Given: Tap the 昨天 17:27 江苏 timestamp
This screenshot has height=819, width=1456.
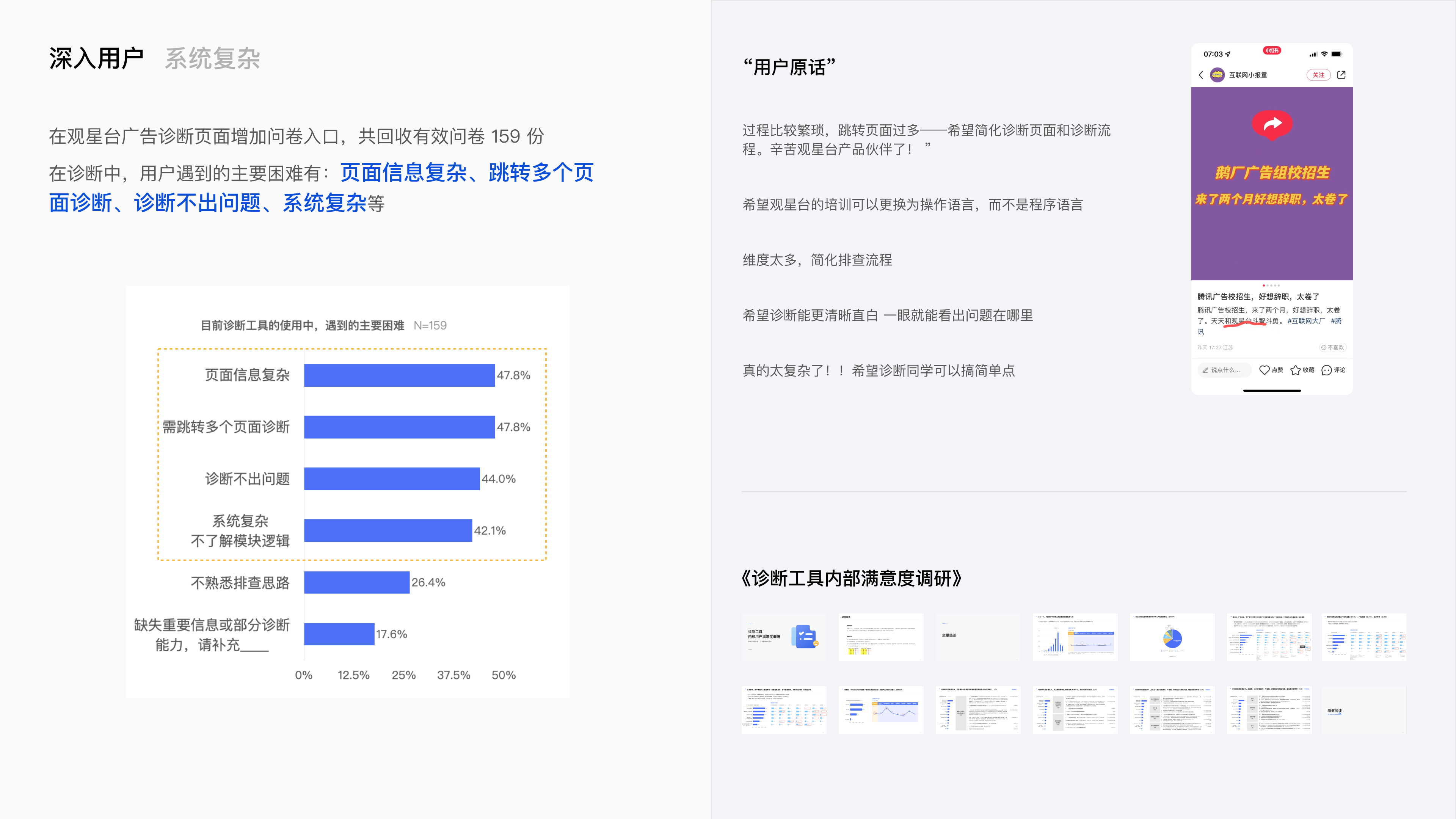Looking at the screenshot, I should (x=1215, y=347).
